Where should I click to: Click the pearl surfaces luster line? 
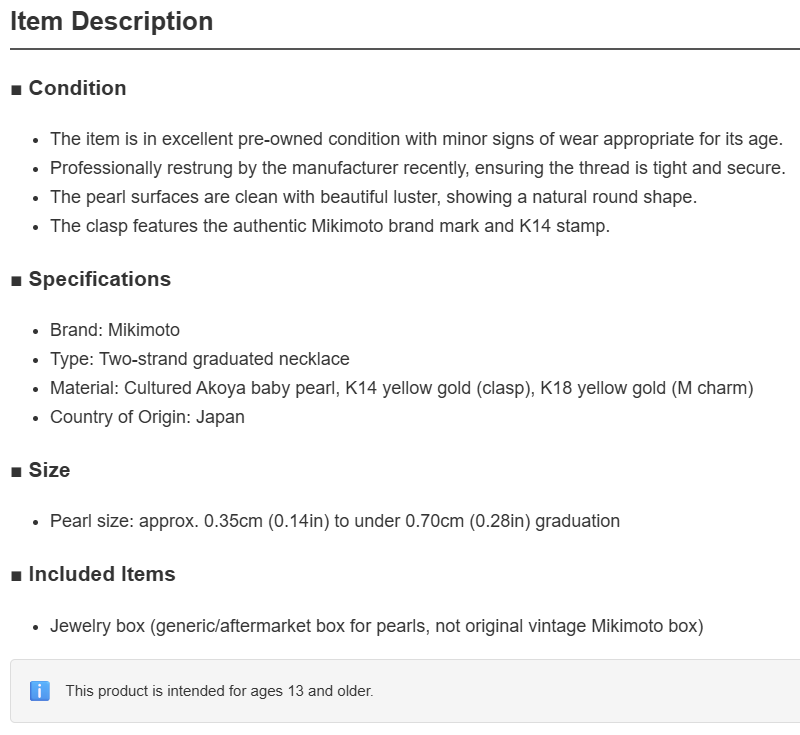tap(373, 197)
